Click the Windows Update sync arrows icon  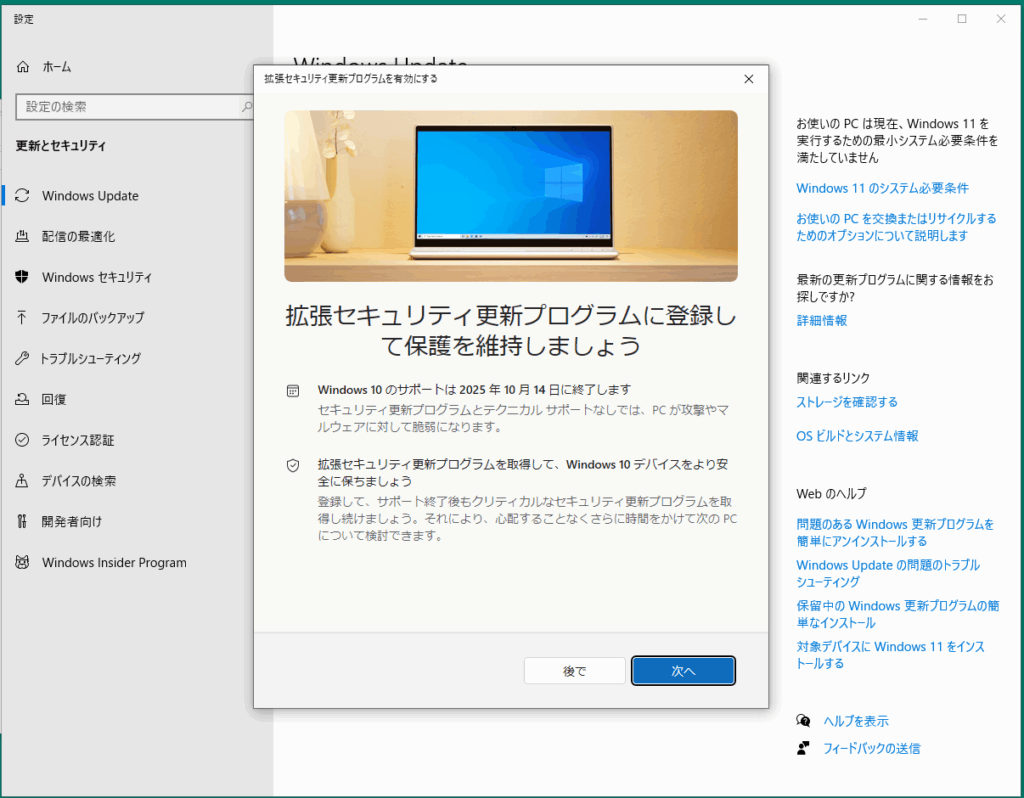tap(22, 195)
